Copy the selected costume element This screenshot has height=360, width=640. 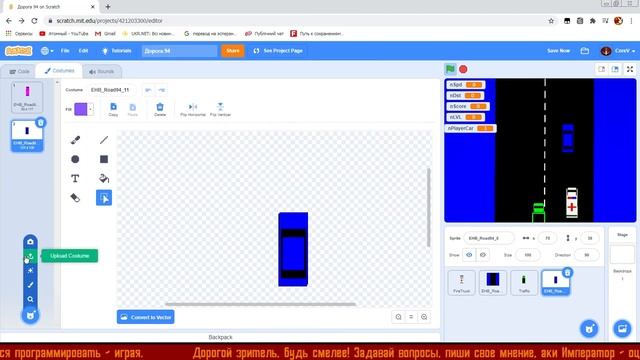pos(113,109)
